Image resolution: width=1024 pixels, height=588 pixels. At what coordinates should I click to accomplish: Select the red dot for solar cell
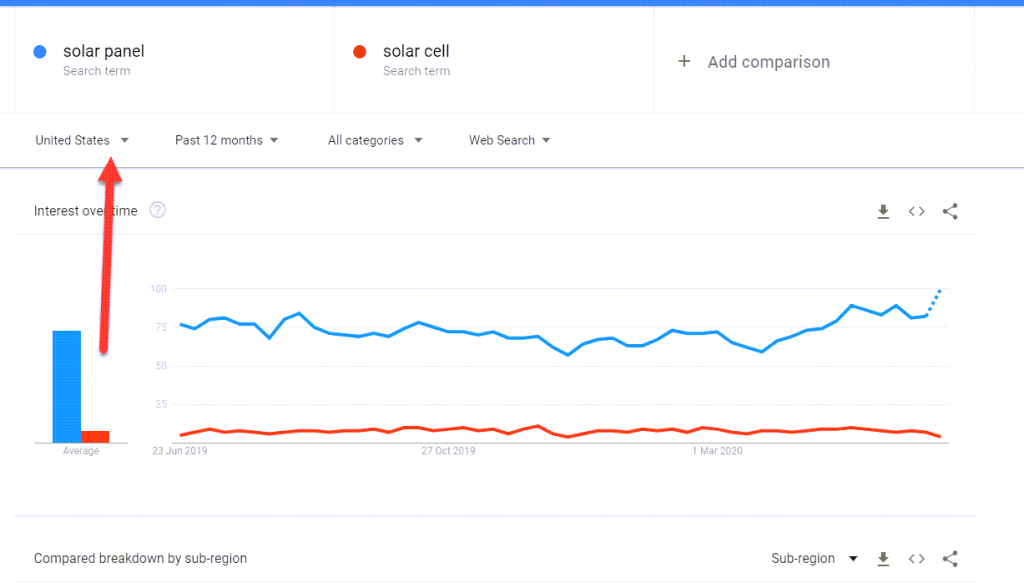(360, 52)
